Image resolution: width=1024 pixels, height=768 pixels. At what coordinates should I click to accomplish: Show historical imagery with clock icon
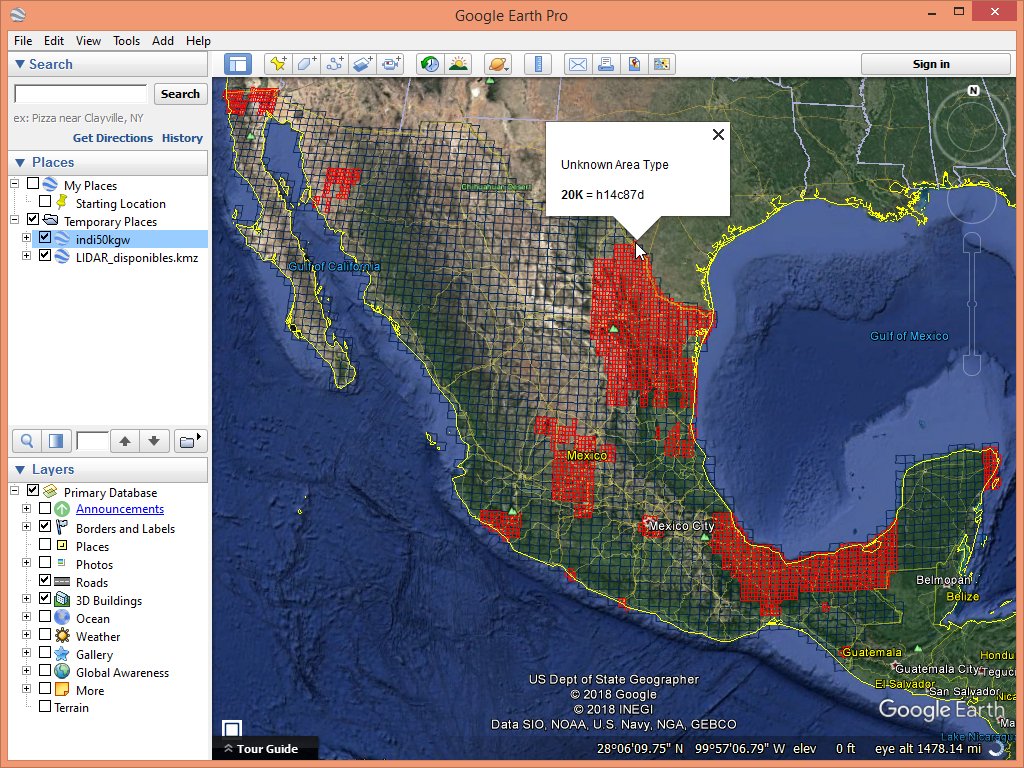pyautogui.click(x=430, y=64)
